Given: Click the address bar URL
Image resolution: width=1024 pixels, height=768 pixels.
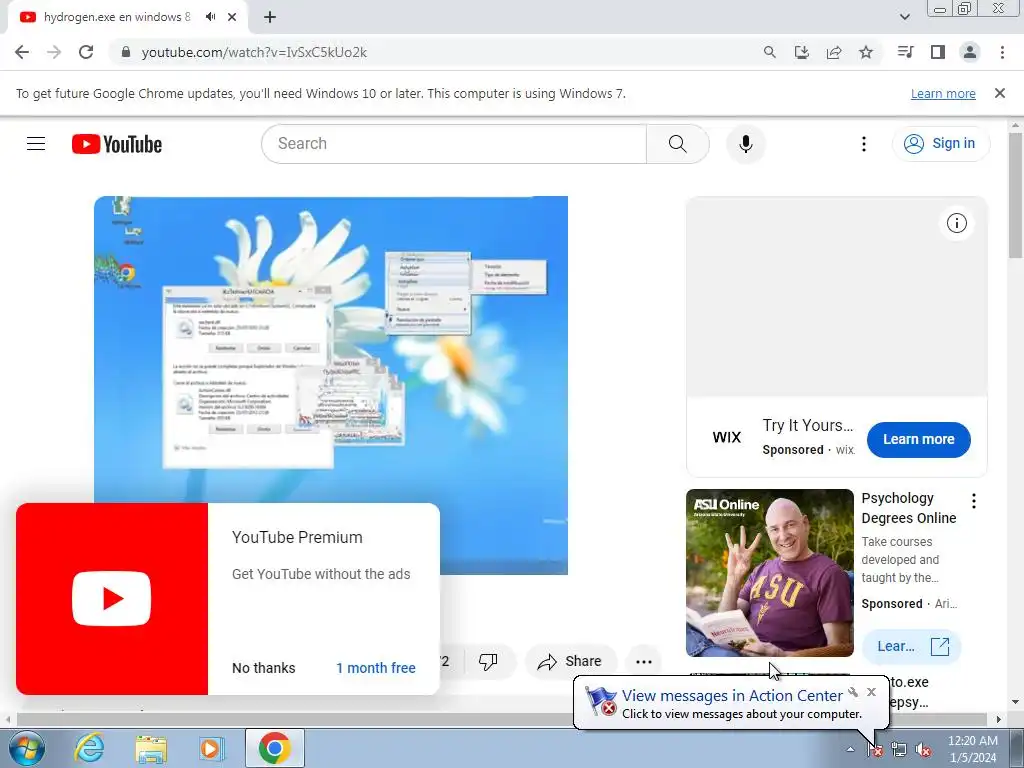Looking at the screenshot, I should point(254,52).
